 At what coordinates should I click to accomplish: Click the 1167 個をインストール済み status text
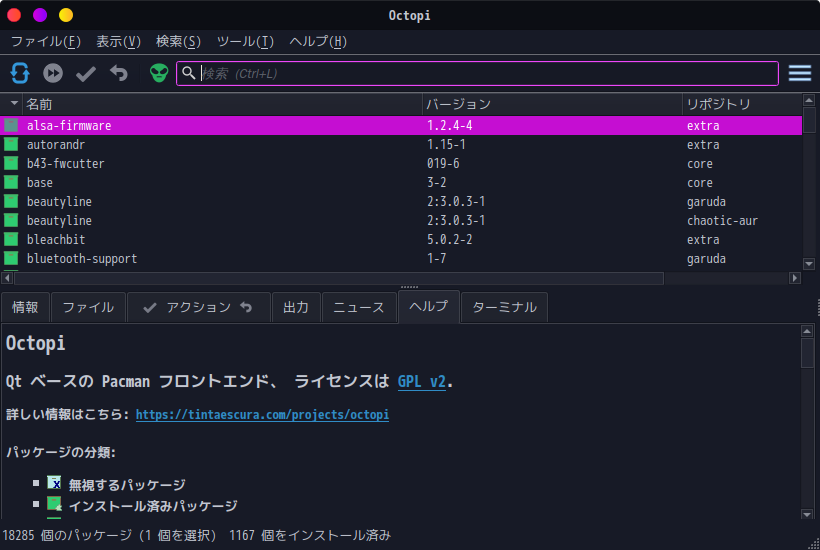310,535
